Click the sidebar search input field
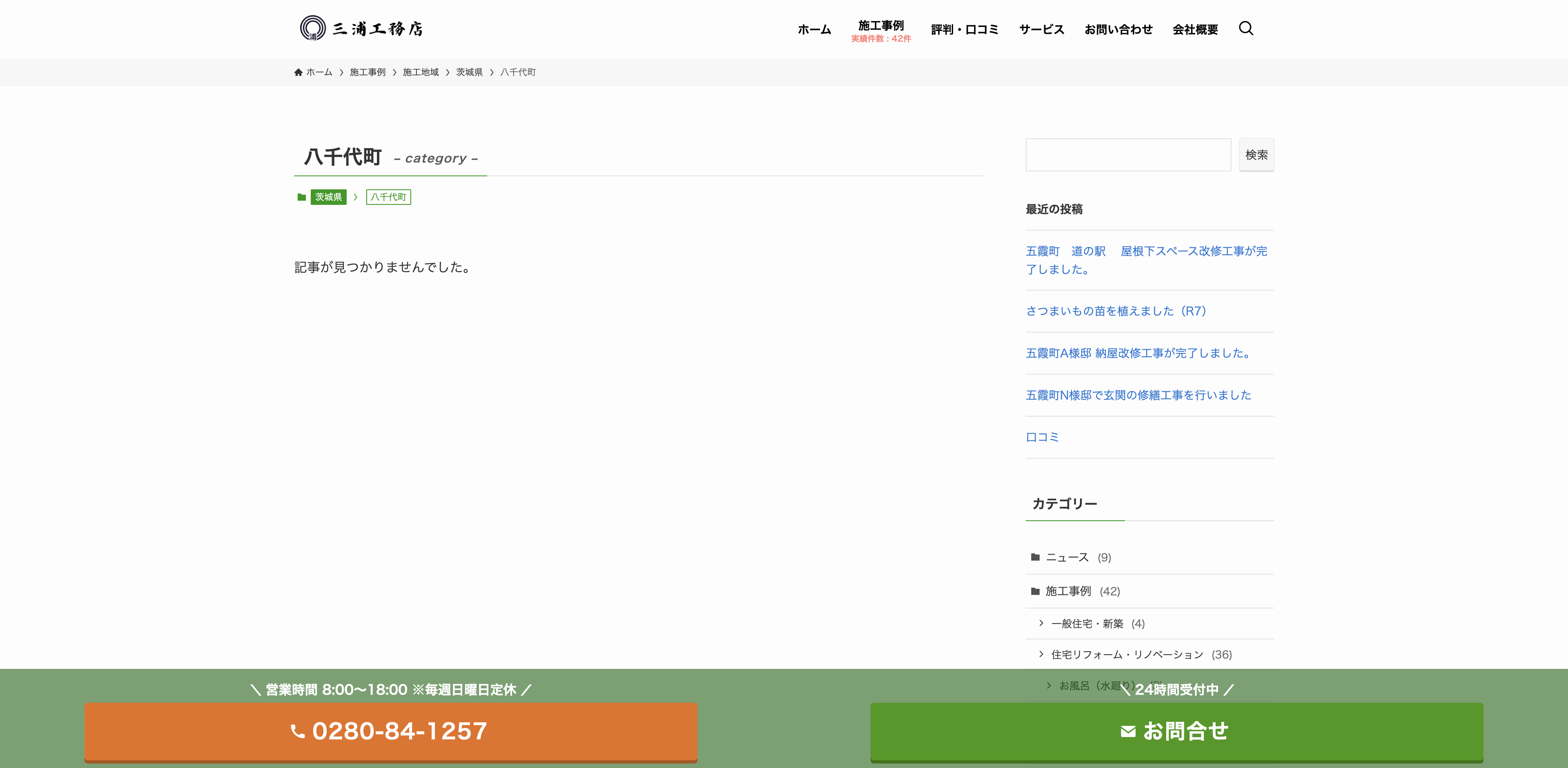The width and height of the screenshot is (1568, 768). [1128, 155]
